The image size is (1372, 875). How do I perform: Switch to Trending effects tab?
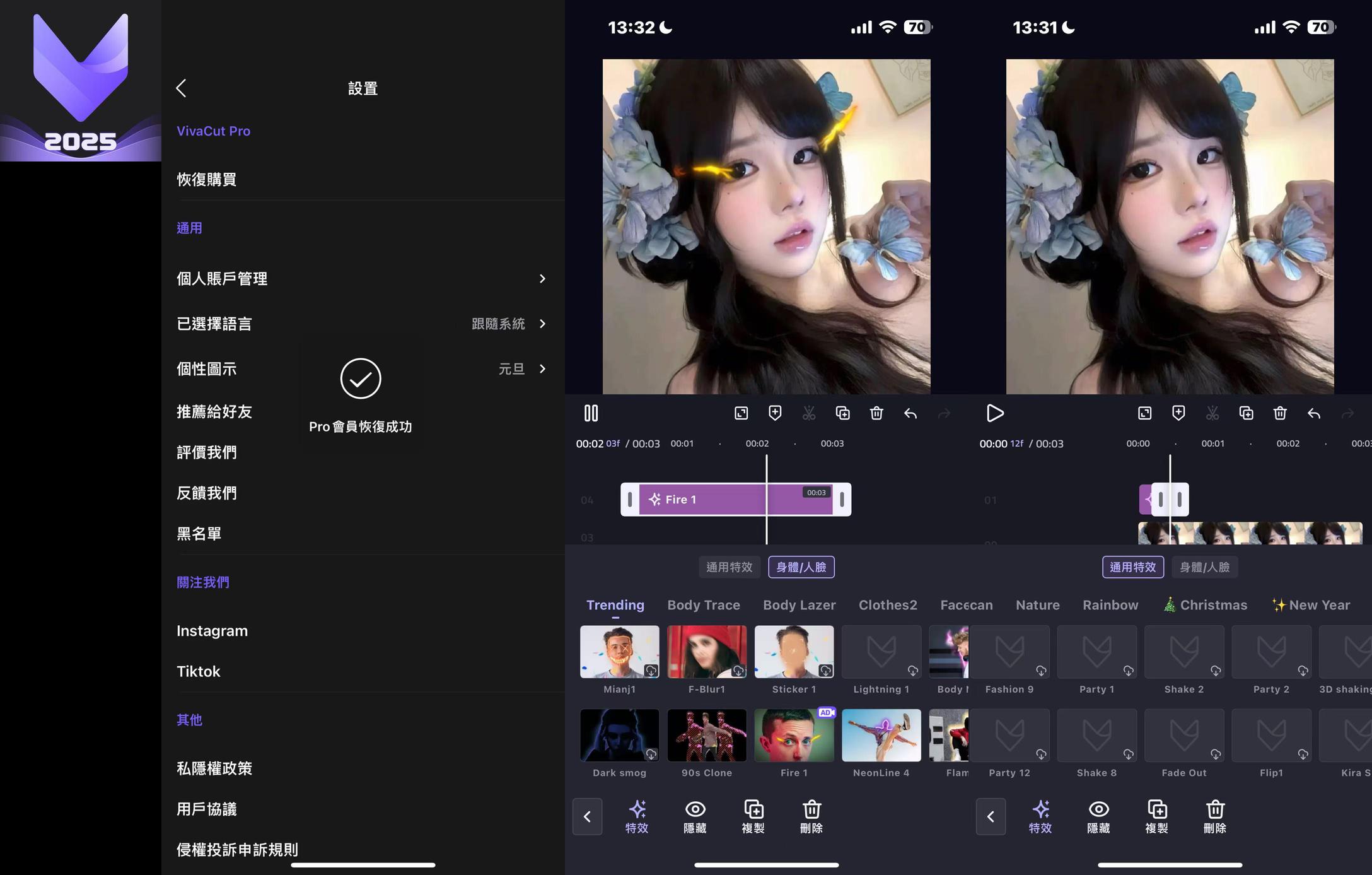pos(615,605)
